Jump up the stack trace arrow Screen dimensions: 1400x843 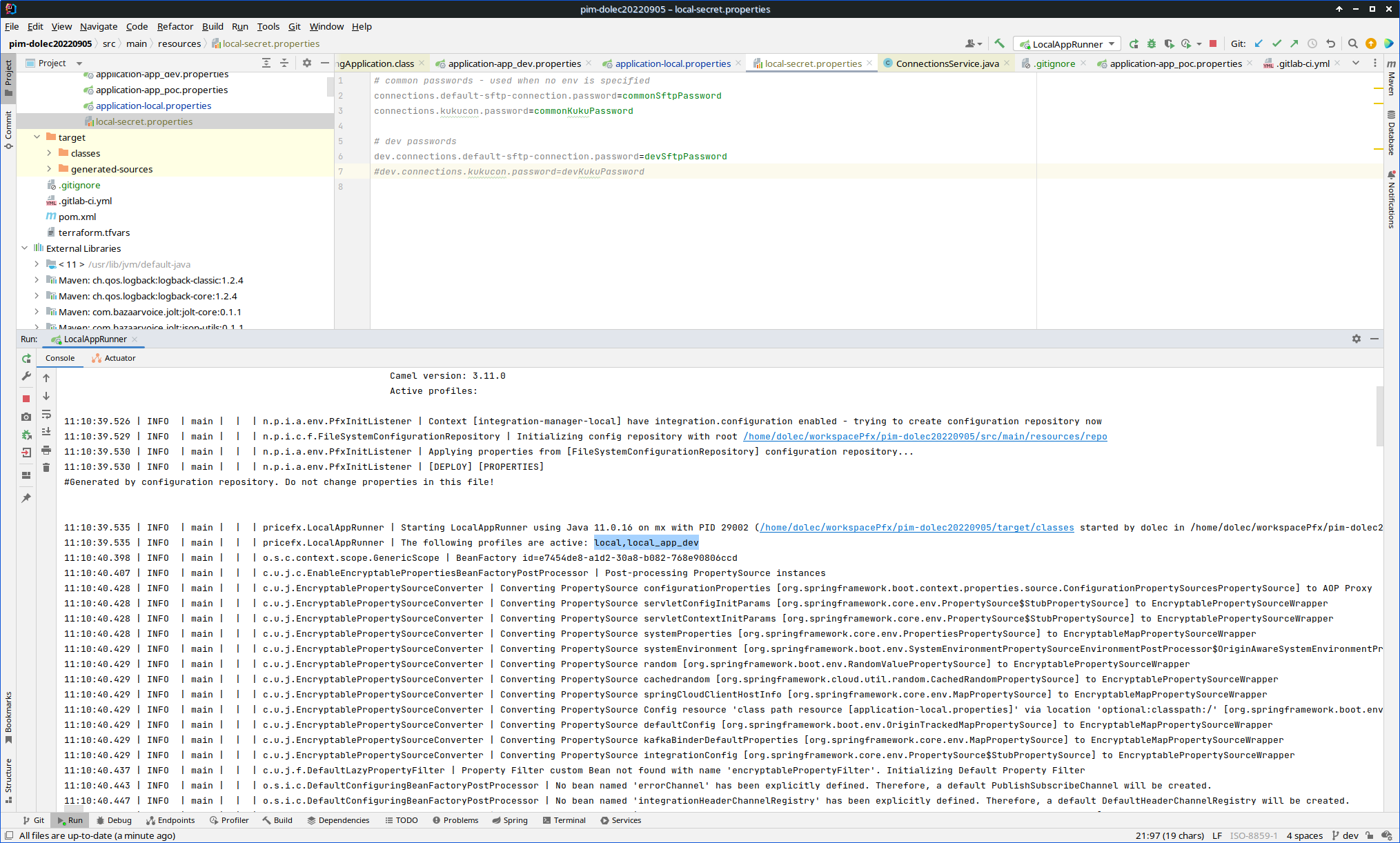click(x=46, y=378)
